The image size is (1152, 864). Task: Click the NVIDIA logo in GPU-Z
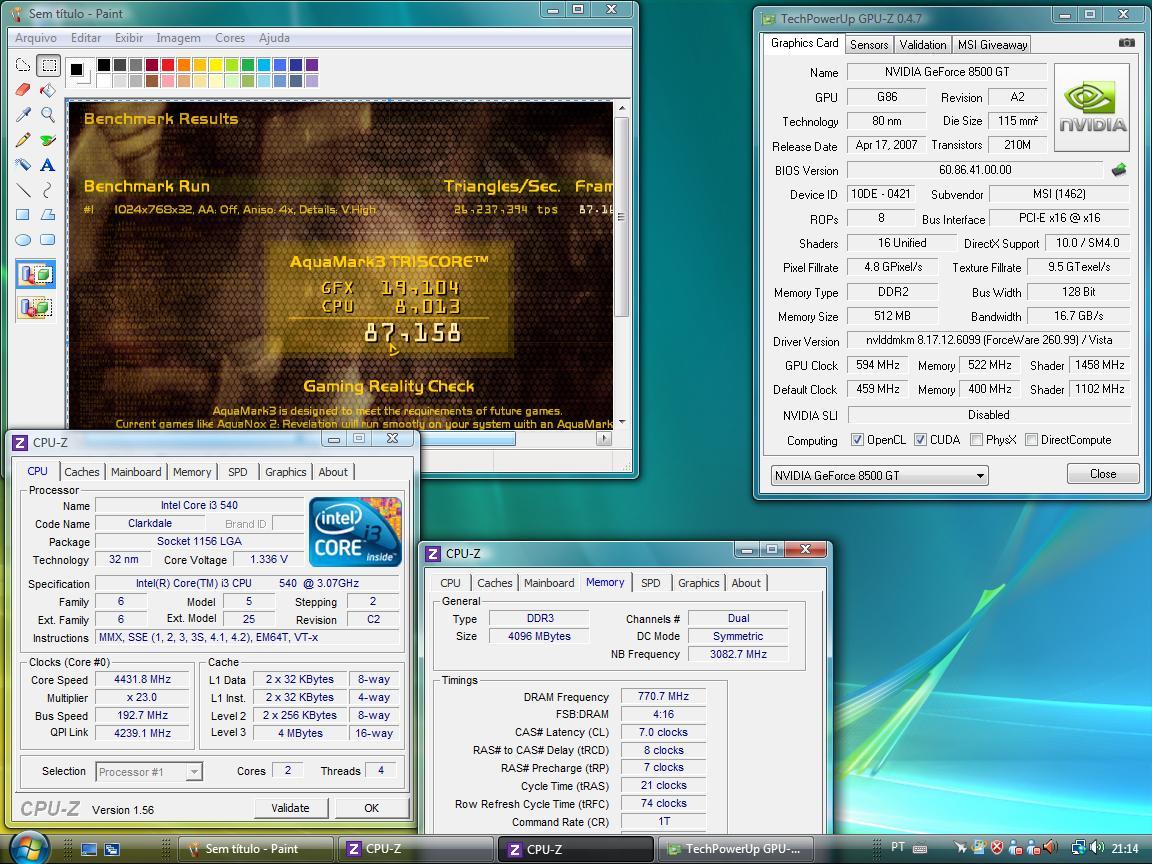1092,107
